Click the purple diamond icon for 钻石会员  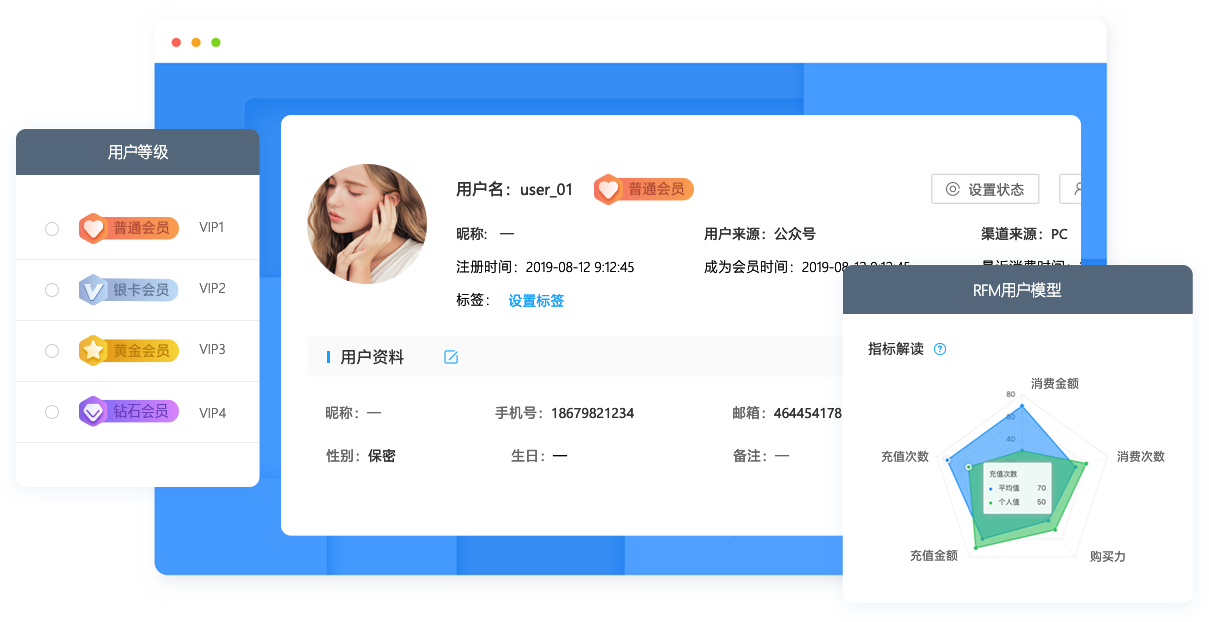tap(92, 412)
